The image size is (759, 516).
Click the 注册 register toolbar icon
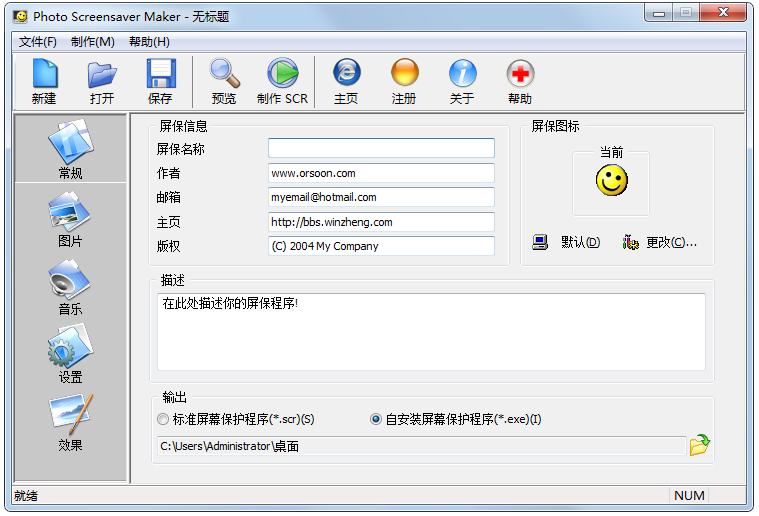(404, 80)
